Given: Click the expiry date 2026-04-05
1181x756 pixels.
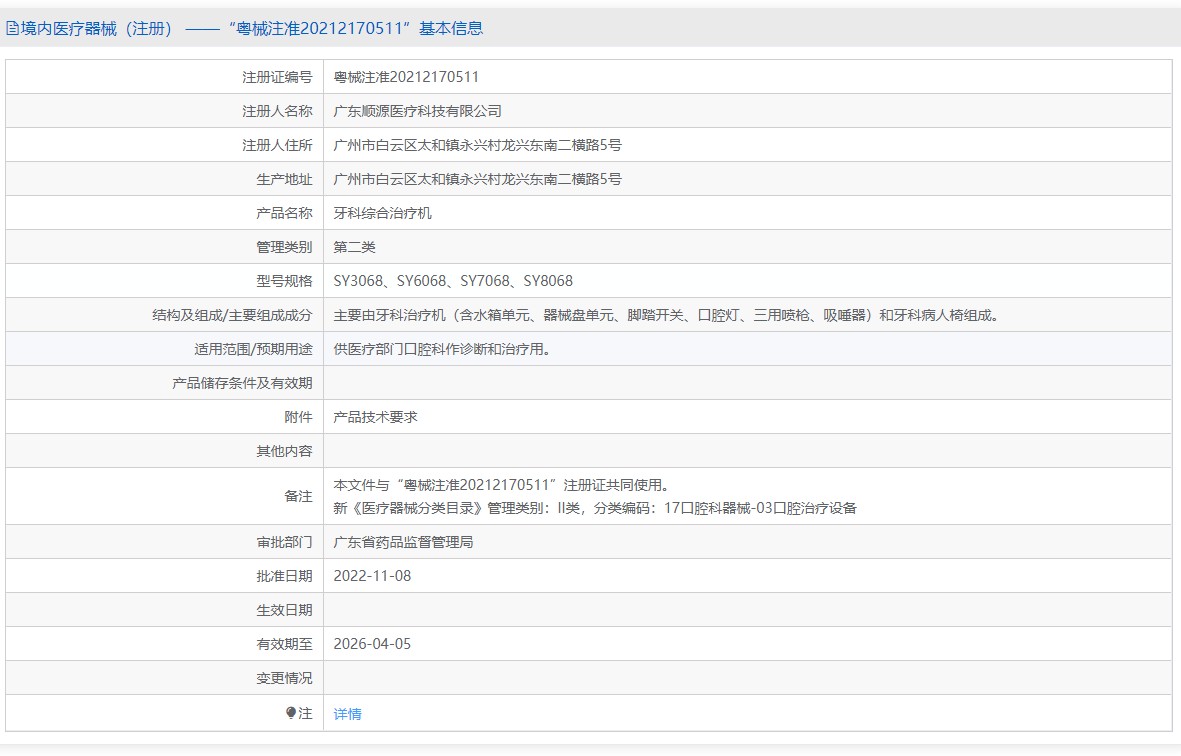Looking at the screenshot, I should pos(372,644).
